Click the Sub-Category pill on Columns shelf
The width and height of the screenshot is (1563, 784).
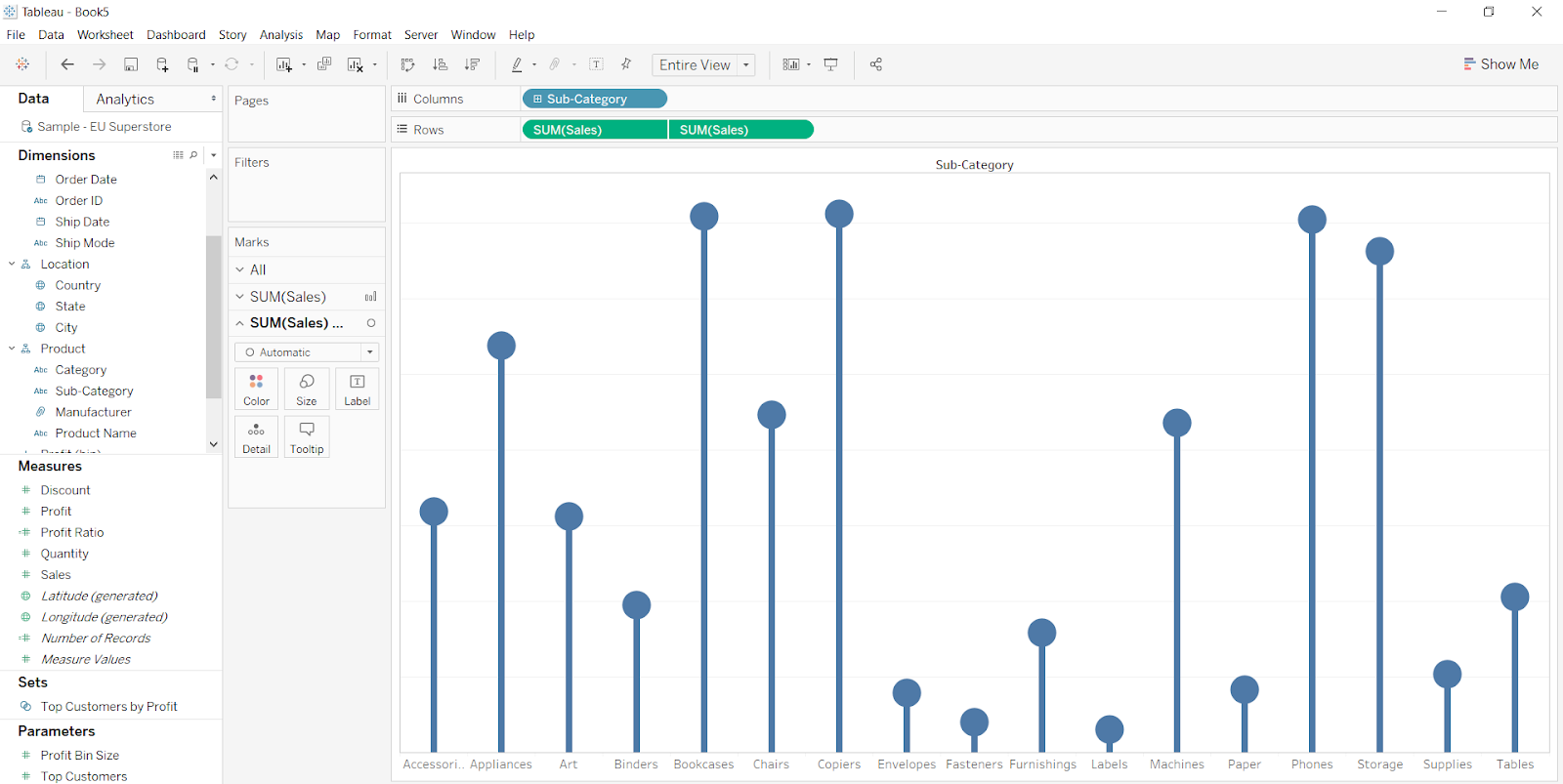click(x=594, y=99)
